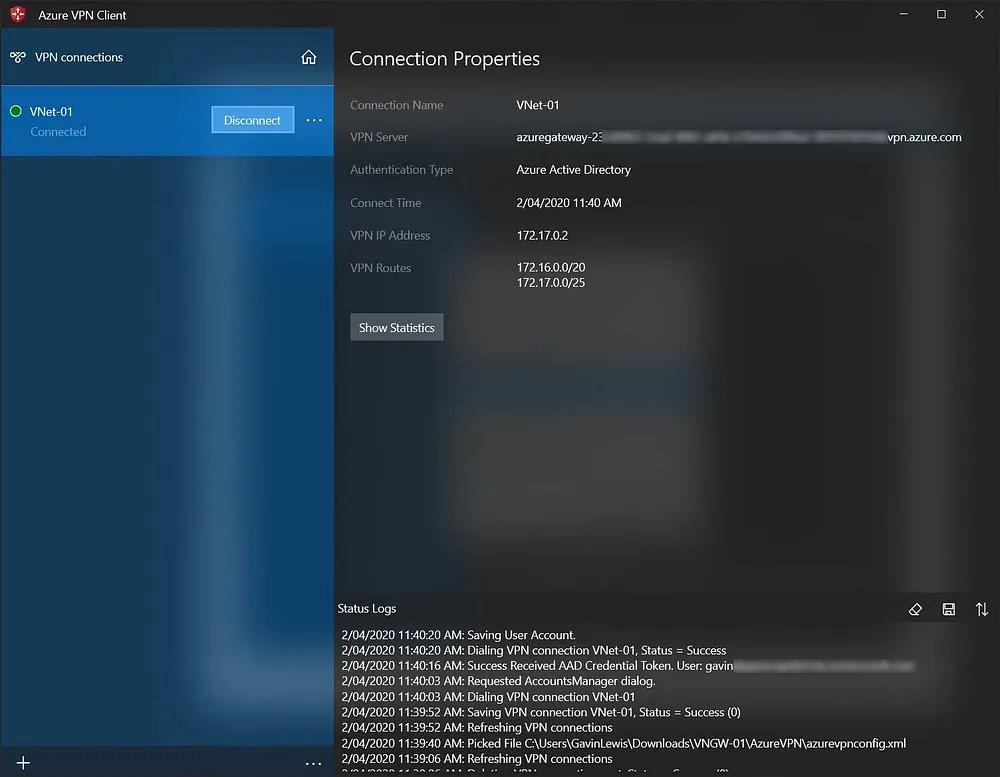1000x777 pixels.
Task: Save status logs with the floppy disk icon
Action: (949, 609)
